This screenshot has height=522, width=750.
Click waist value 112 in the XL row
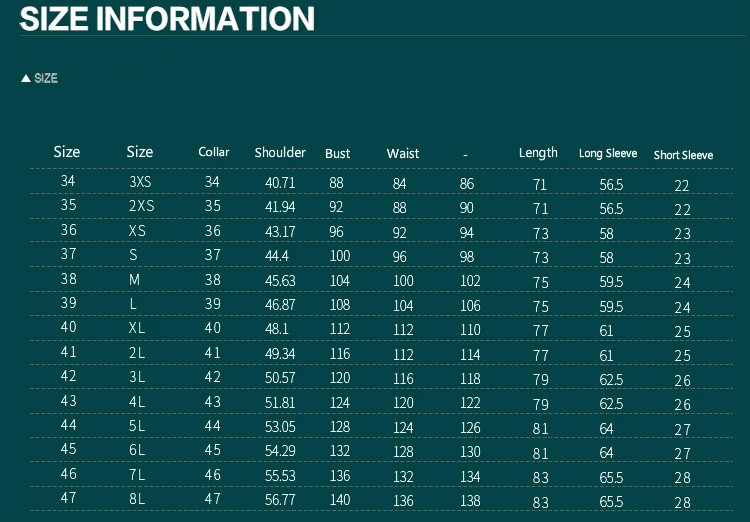point(403,330)
